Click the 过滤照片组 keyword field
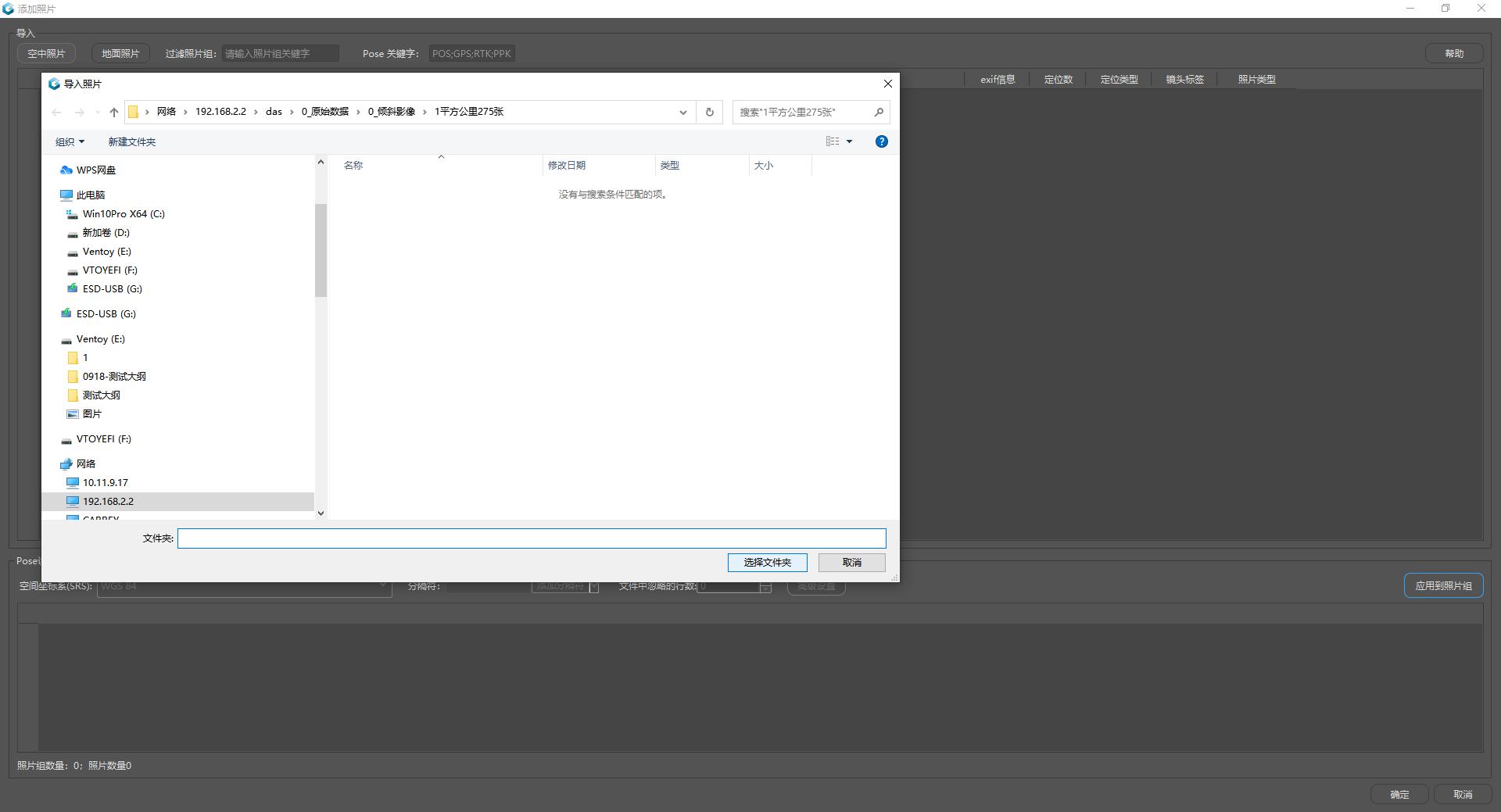 pyautogui.click(x=281, y=53)
